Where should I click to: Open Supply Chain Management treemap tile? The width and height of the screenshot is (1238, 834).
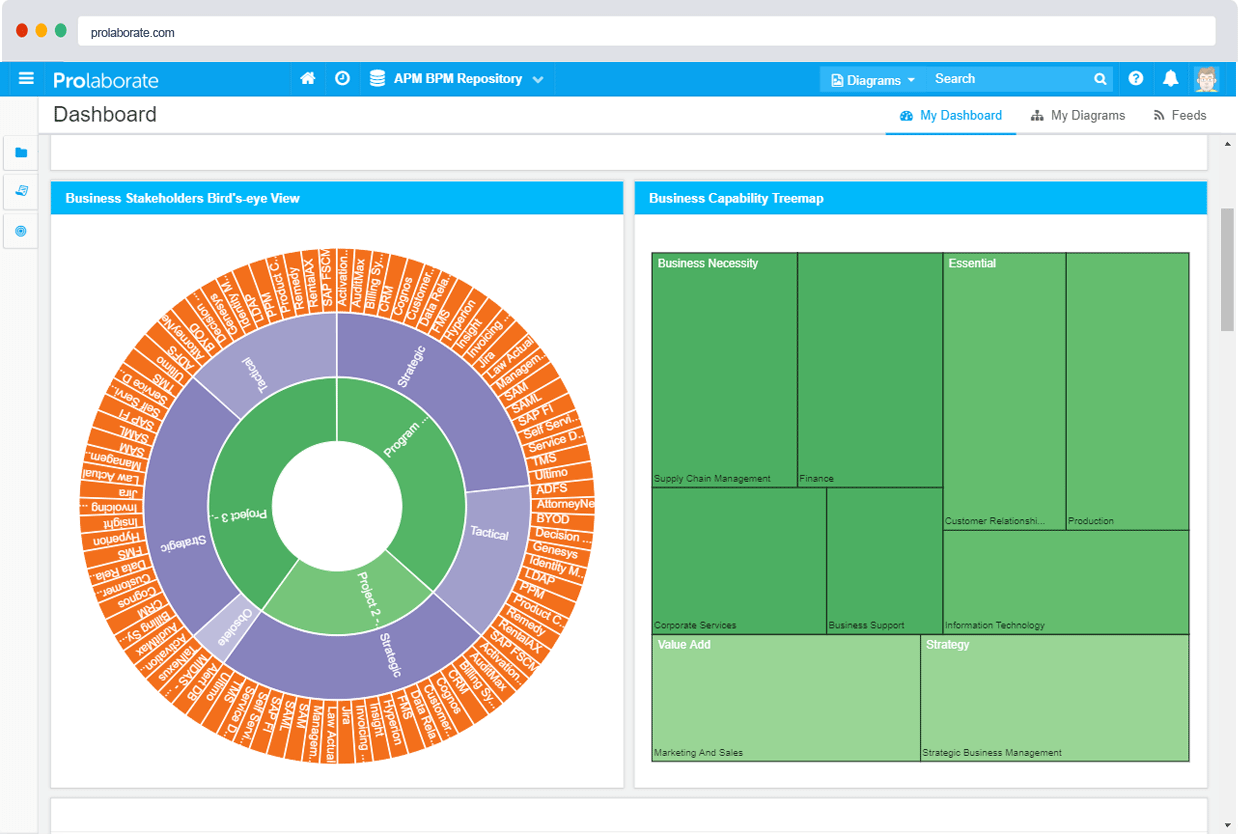tap(724, 370)
